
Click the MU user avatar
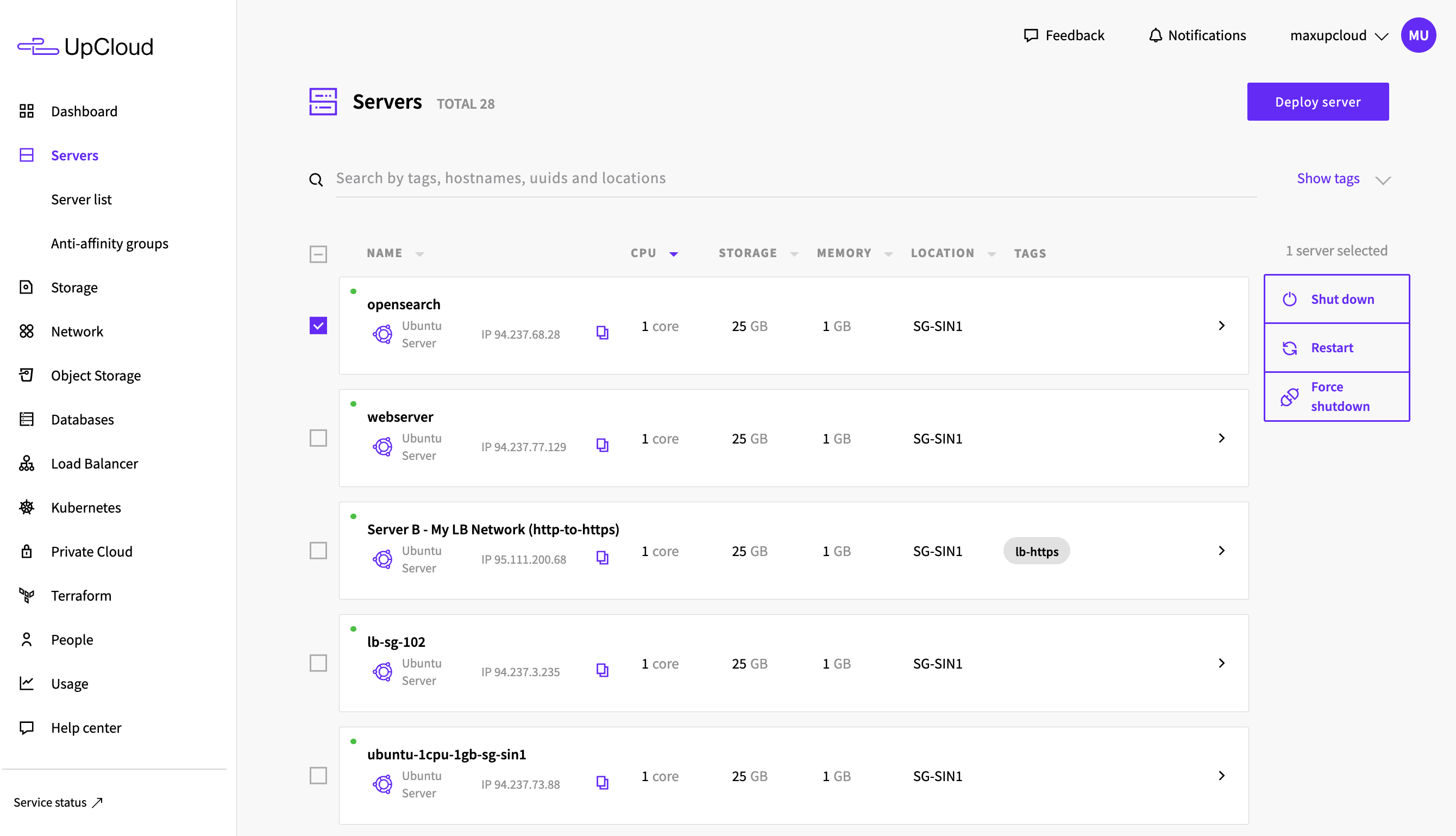coord(1418,35)
